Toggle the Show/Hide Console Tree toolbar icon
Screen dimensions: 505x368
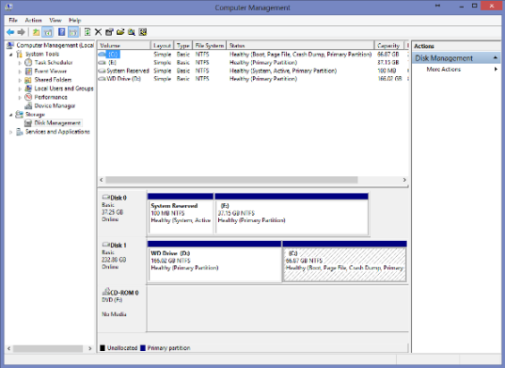tap(48, 32)
